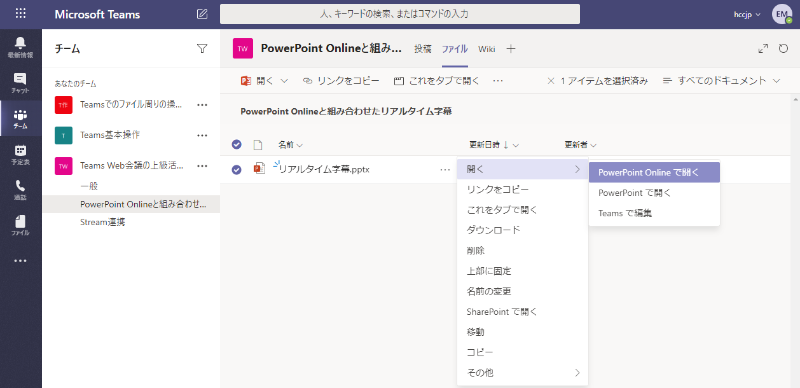Click the filter funnel icon for teams
This screenshot has width=800, height=388.
[202, 48]
